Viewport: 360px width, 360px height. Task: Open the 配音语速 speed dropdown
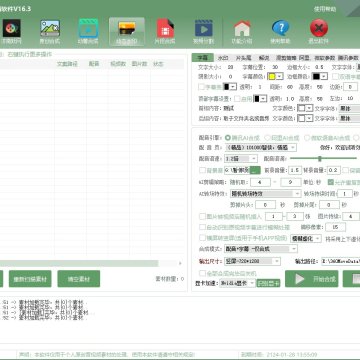tap(241, 159)
